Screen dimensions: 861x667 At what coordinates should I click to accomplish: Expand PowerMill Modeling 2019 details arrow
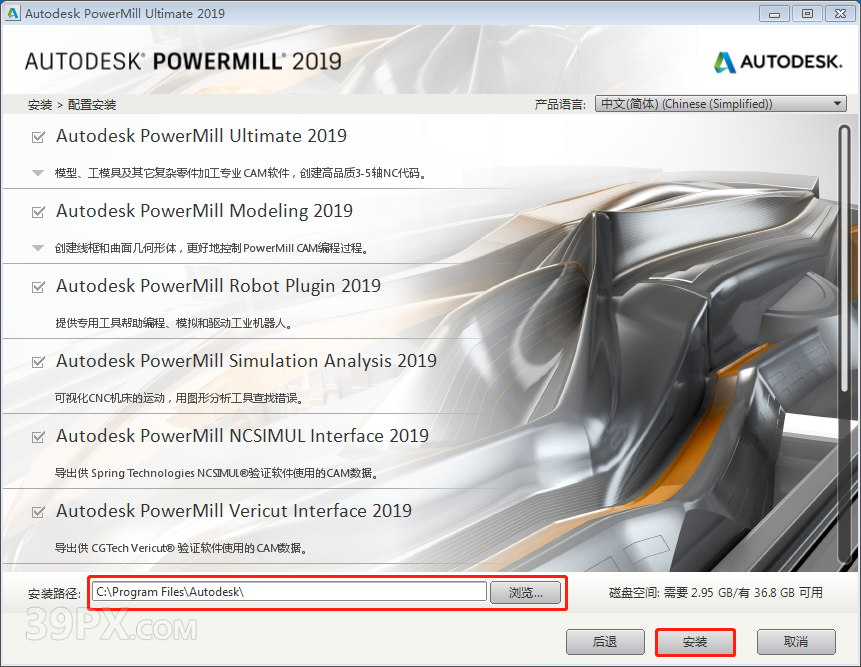tap(38, 248)
